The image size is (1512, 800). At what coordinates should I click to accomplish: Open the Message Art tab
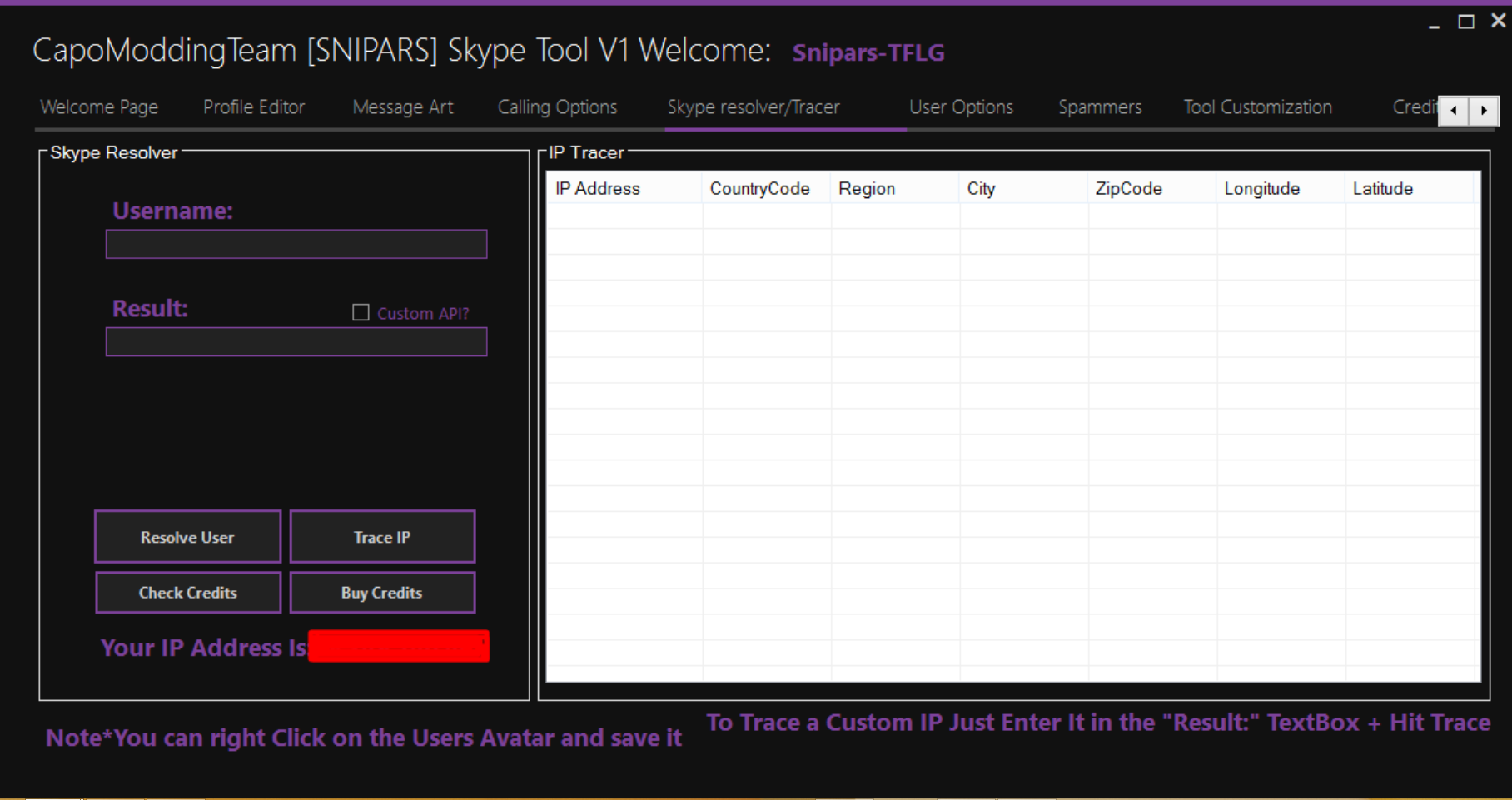[403, 107]
